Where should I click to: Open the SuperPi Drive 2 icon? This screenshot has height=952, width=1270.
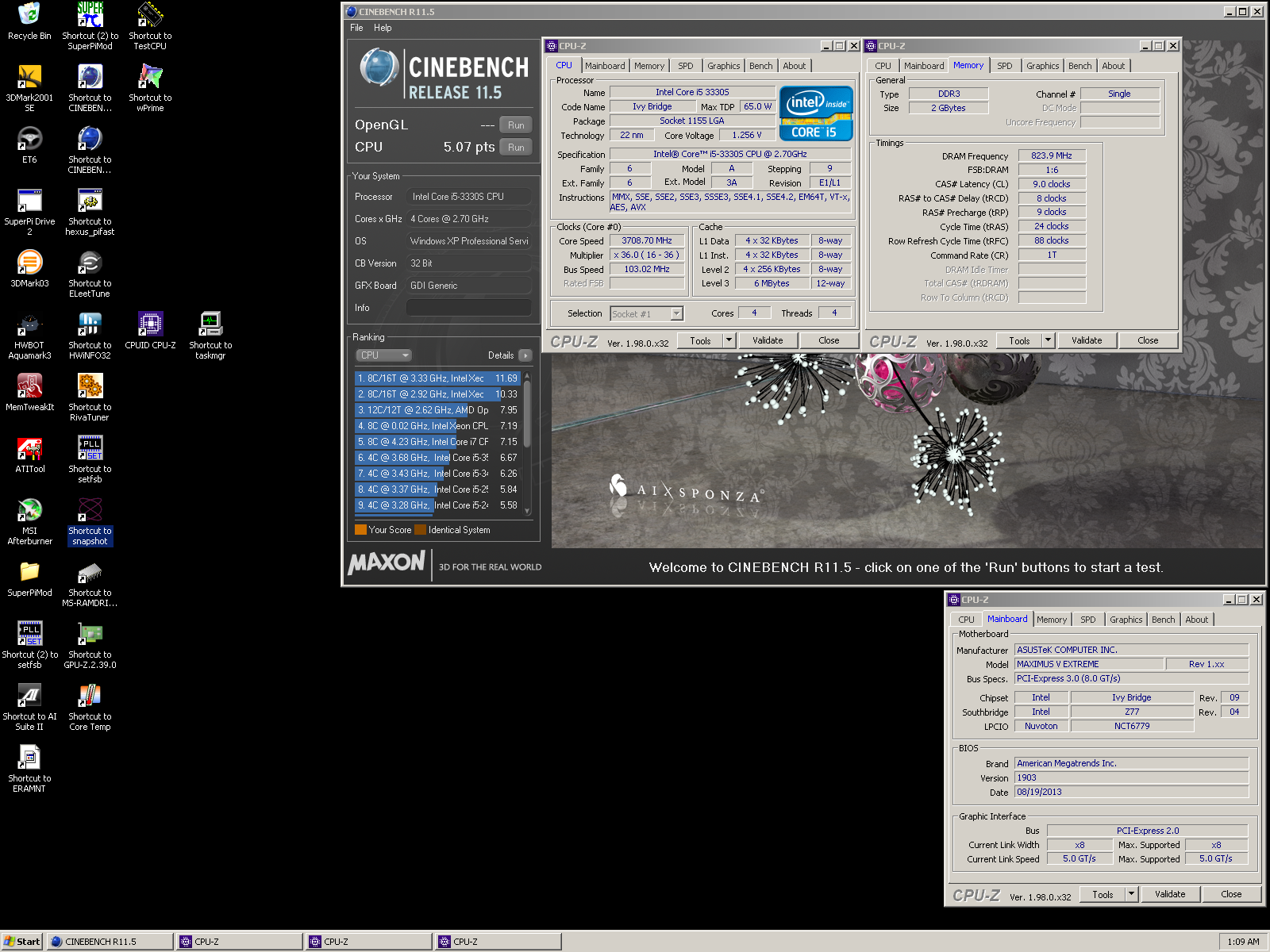click(x=29, y=212)
